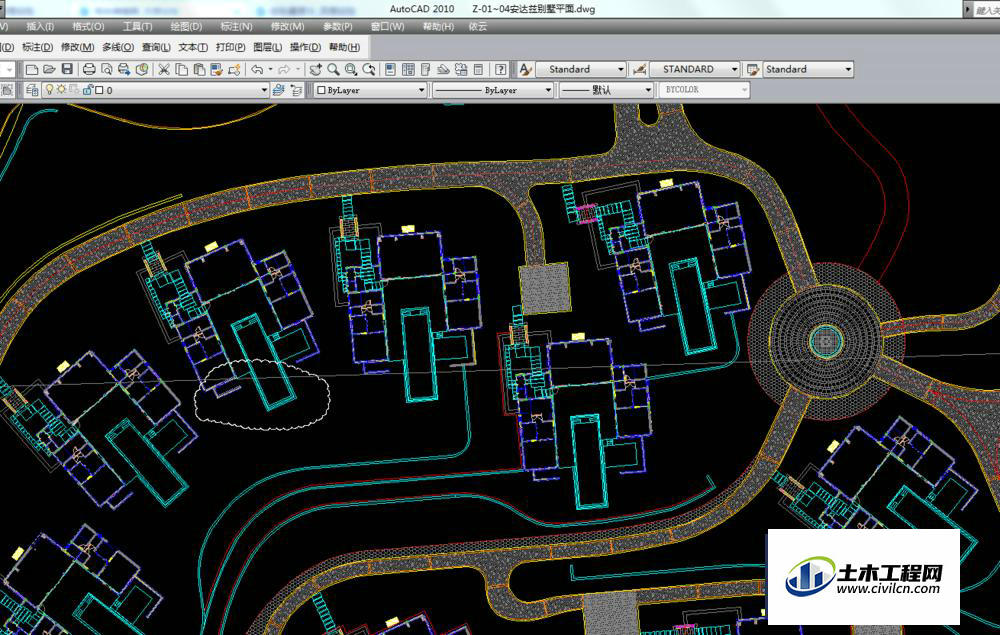The height and width of the screenshot is (635, 1000).
Task: Expand the undo history dropdown arrow
Action: pos(270,69)
